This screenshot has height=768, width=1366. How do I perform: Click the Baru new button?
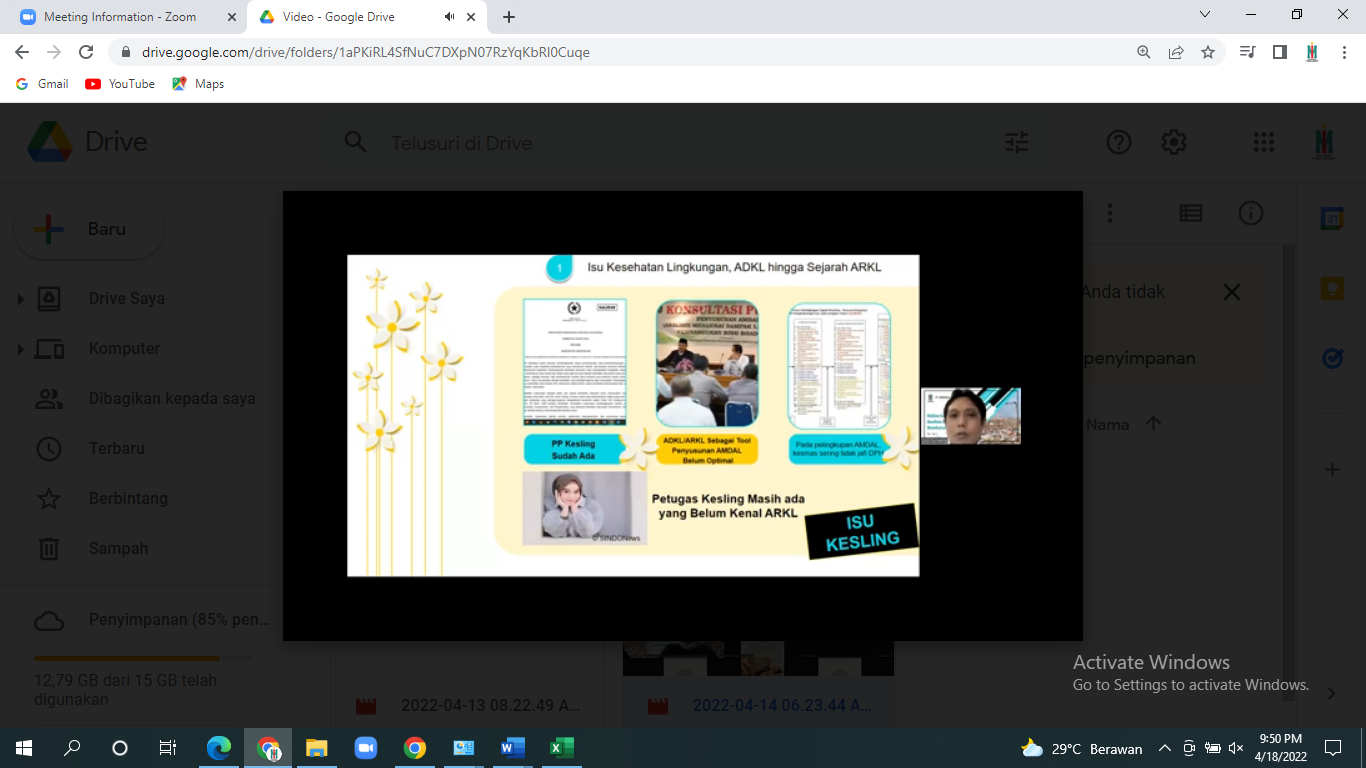coord(88,229)
